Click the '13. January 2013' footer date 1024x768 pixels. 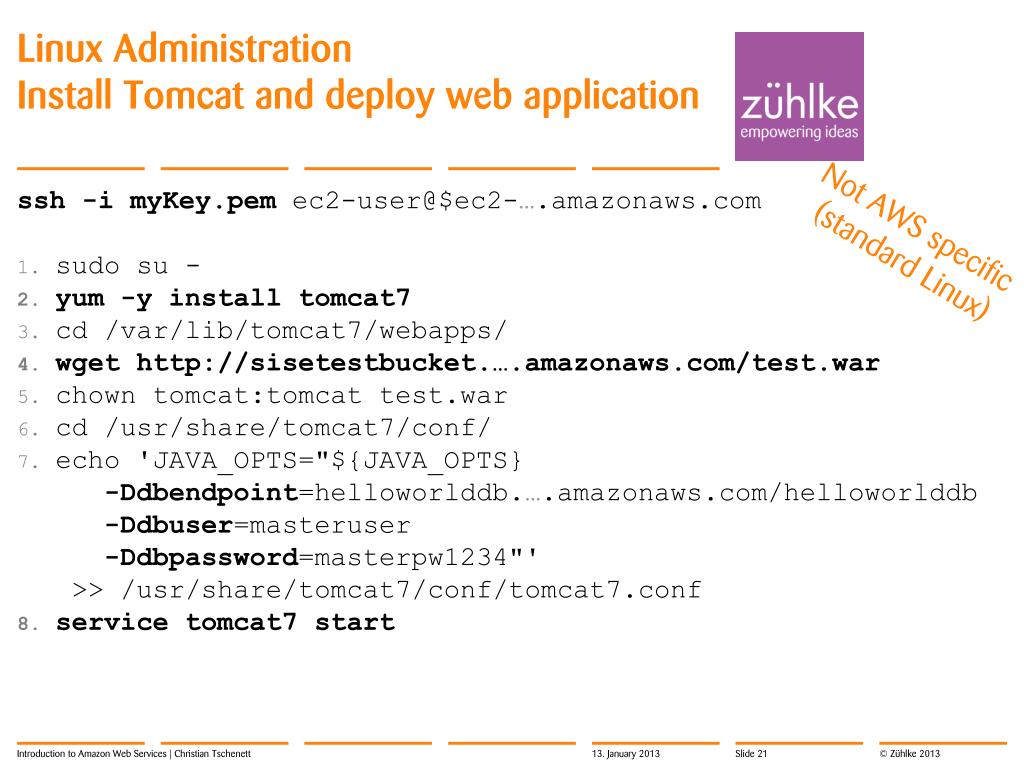626,754
